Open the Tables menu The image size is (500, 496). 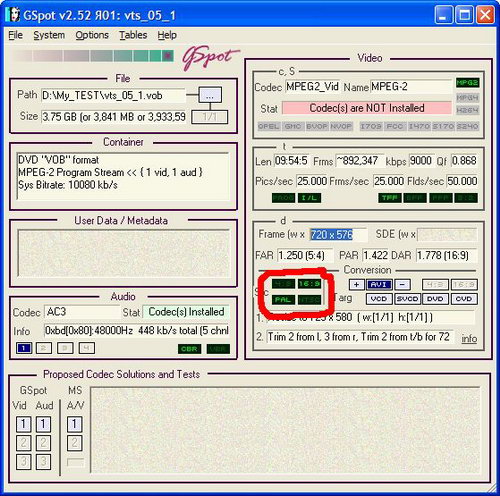click(133, 35)
